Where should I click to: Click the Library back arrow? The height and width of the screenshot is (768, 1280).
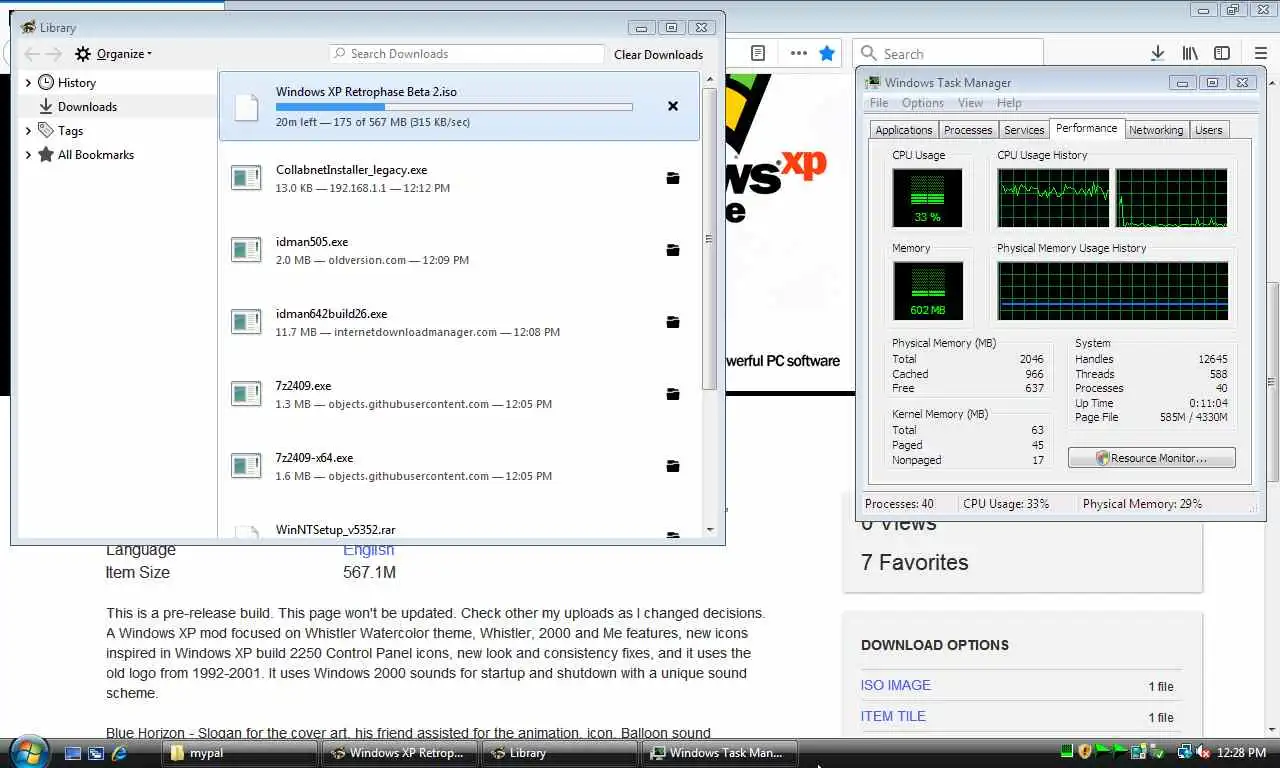pyautogui.click(x=31, y=54)
